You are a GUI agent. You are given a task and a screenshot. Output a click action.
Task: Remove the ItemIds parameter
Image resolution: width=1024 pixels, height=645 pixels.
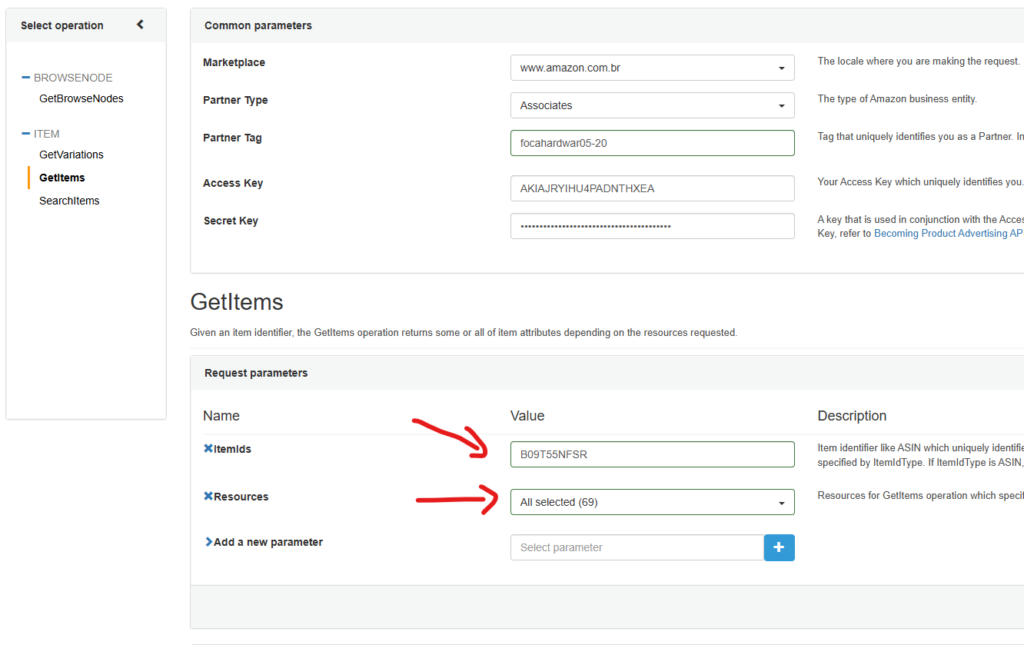(x=208, y=448)
